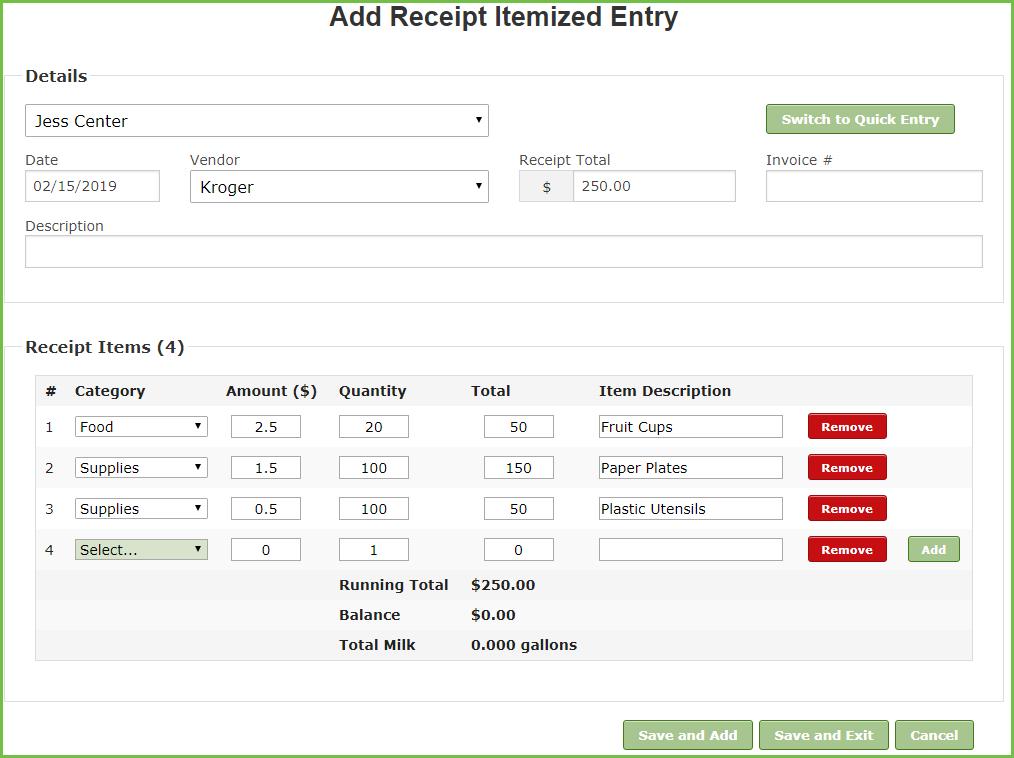The height and width of the screenshot is (758, 1014).
Task: Edit Paper Plates item description
Action: pyautogui.click(x=691, y=468)
